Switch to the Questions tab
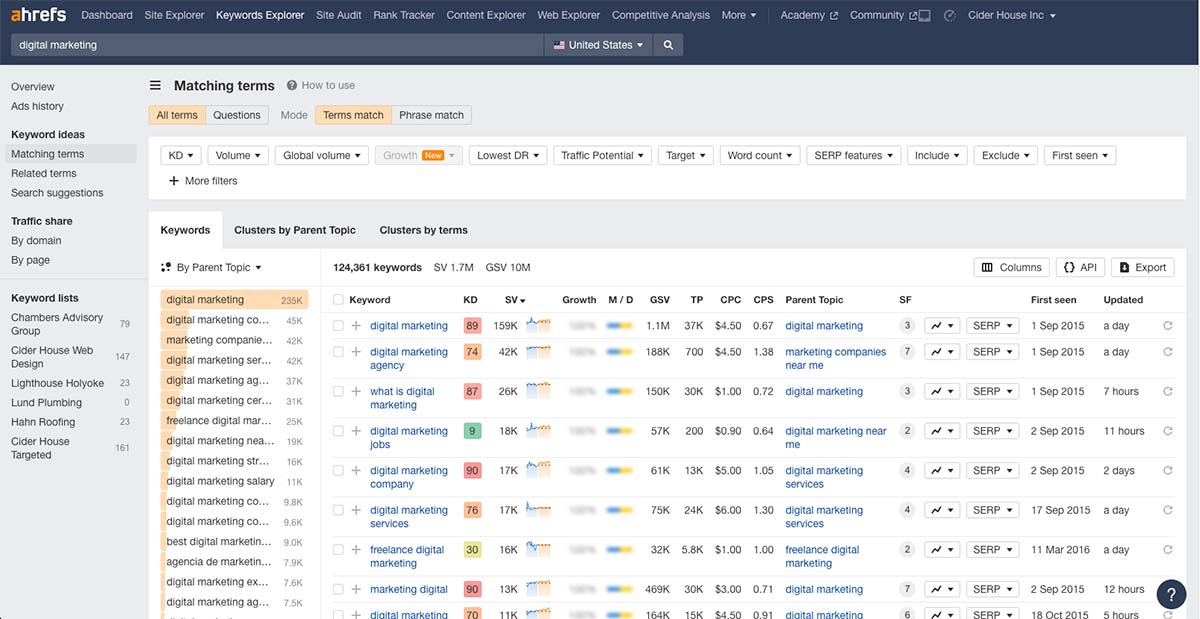 tap(236, 114)
